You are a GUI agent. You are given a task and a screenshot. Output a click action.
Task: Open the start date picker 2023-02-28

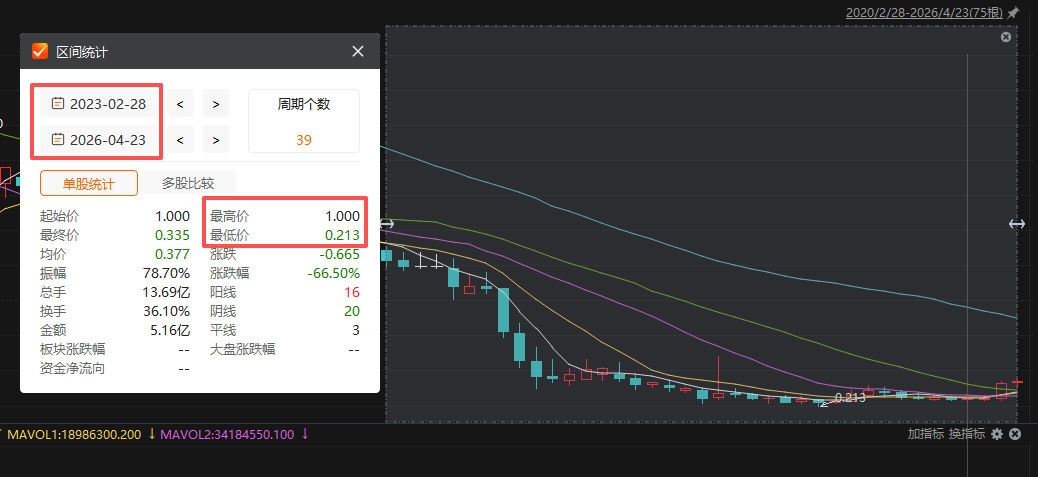99,103
